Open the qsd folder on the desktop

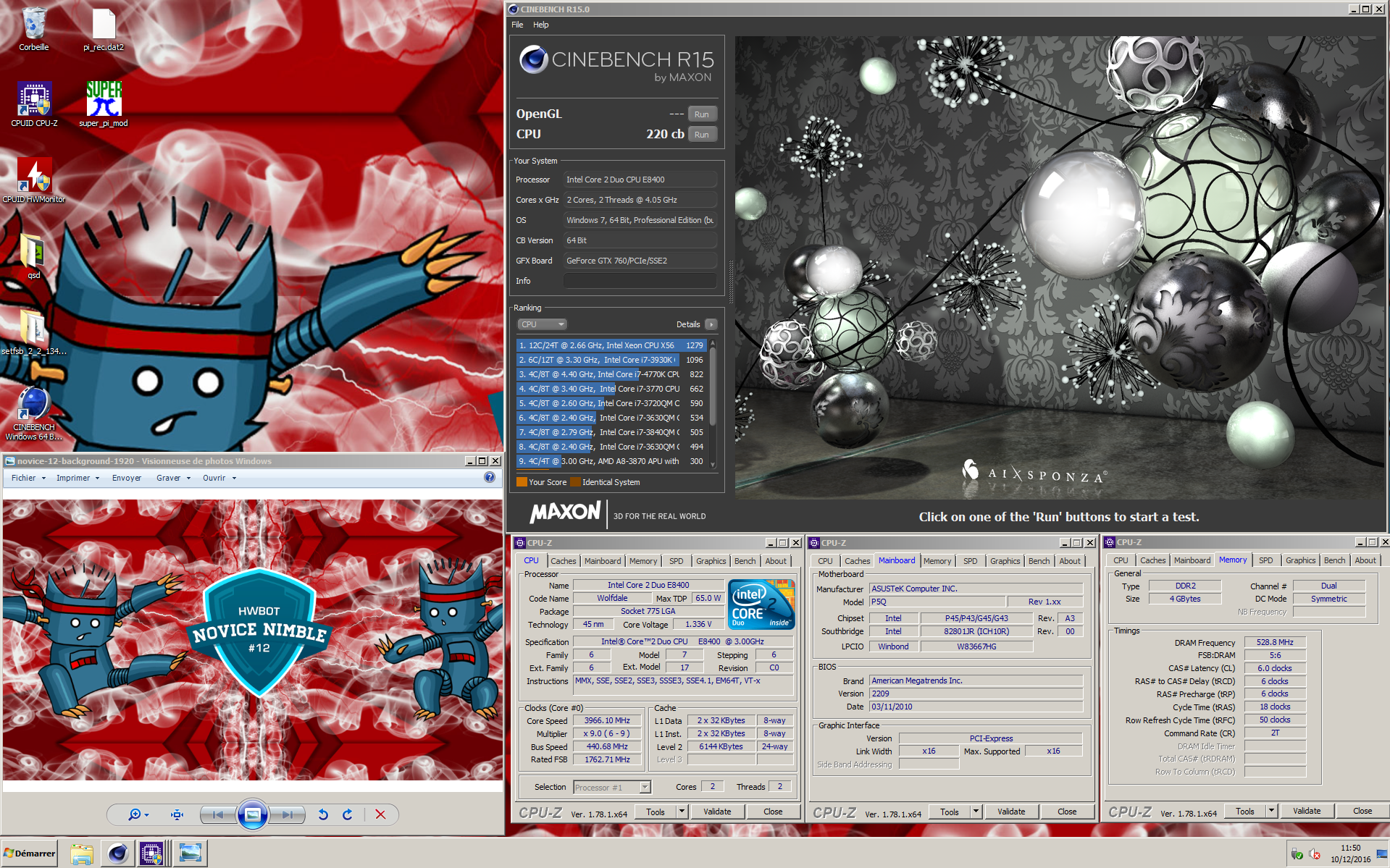34,256
